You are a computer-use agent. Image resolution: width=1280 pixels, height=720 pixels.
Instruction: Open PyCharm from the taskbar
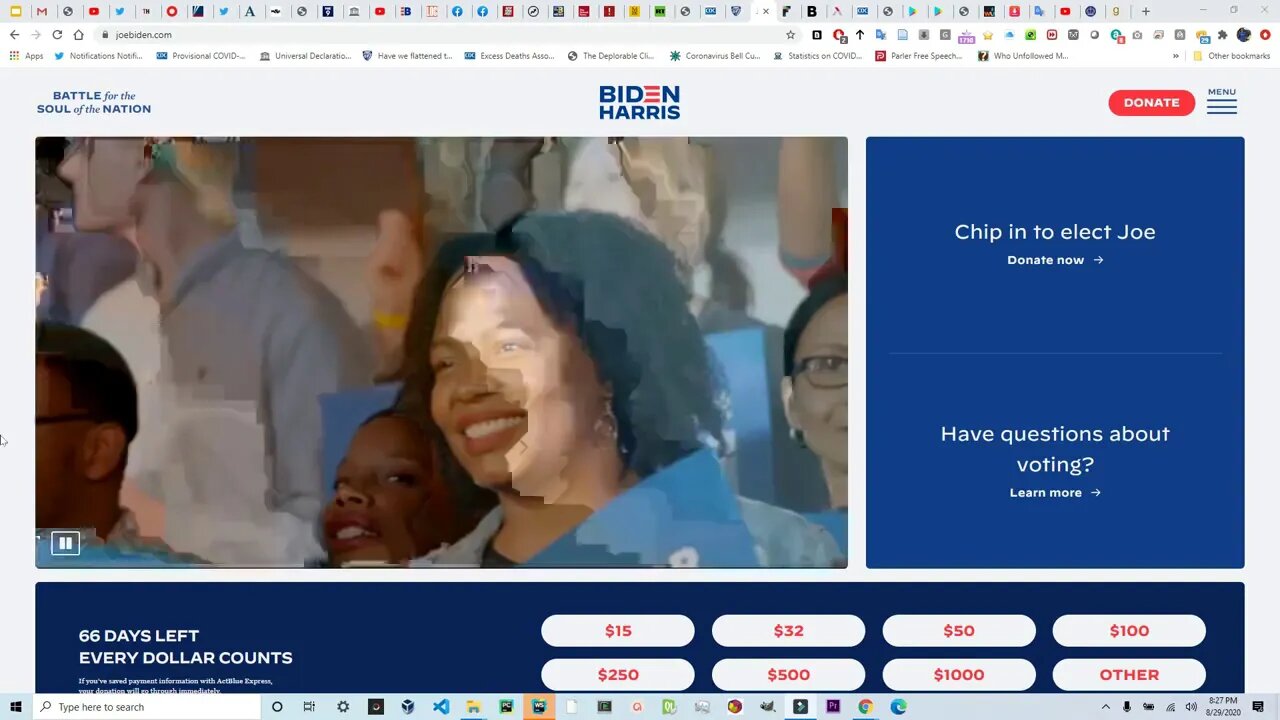tap(506, 707)
